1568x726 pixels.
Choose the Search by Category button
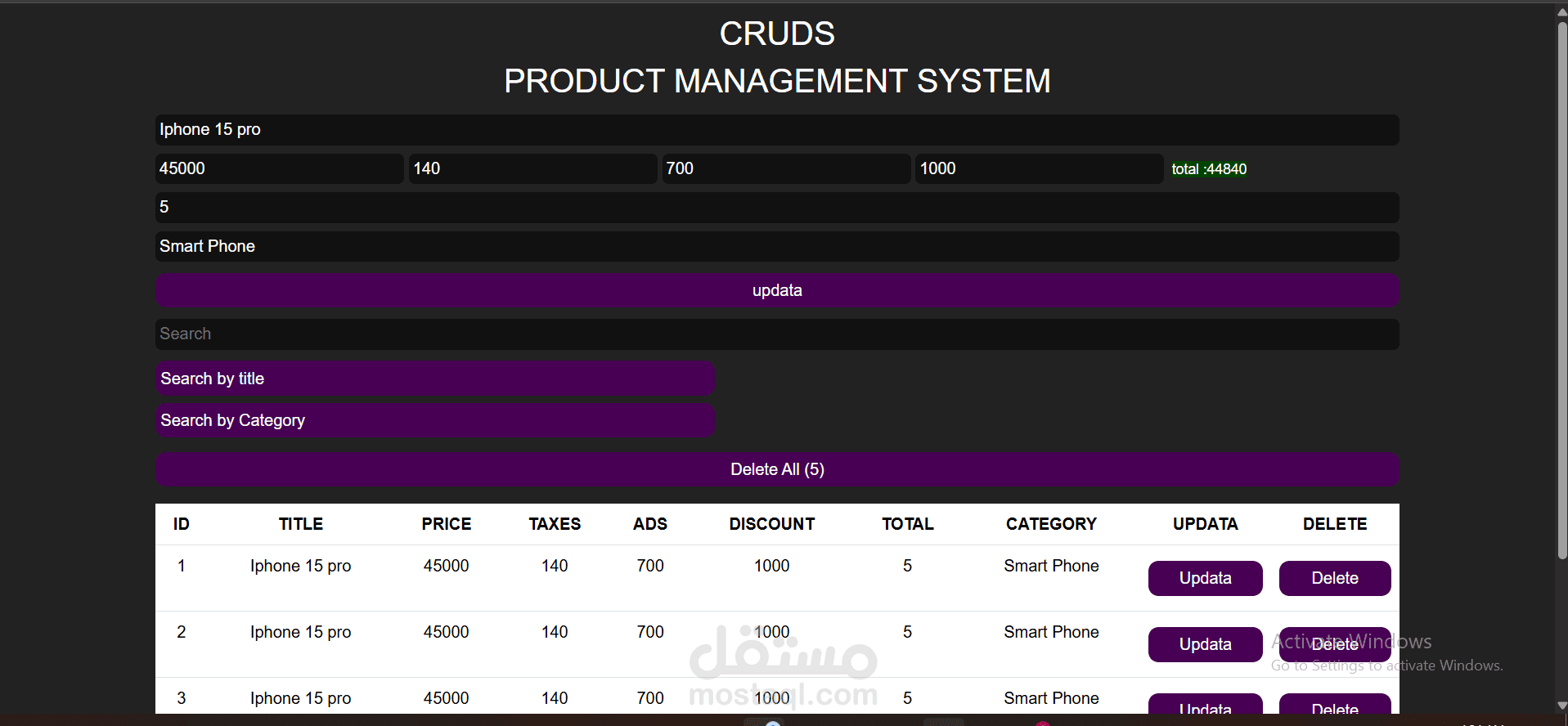434,420
